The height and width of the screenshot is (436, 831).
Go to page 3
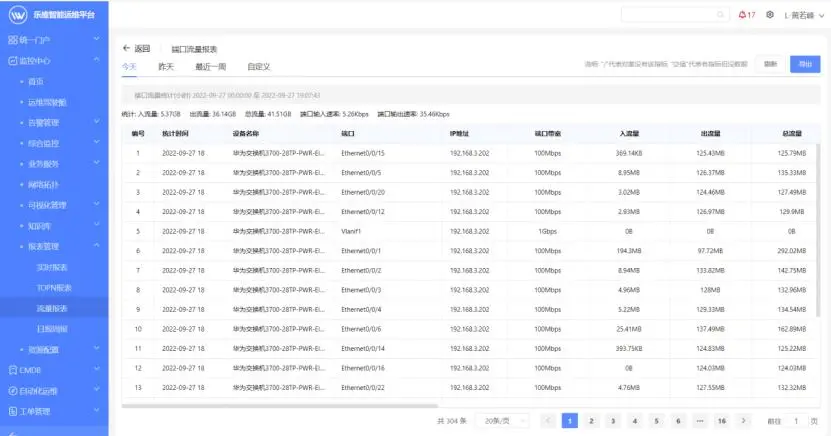point(613,421)
